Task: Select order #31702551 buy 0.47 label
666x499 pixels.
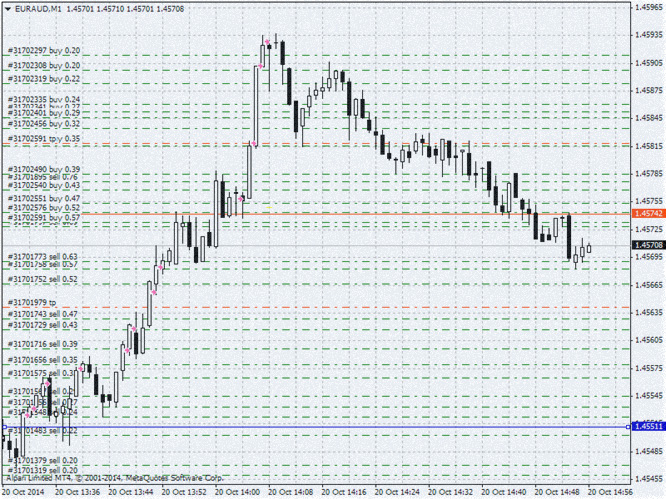Action: click(43, 199)
